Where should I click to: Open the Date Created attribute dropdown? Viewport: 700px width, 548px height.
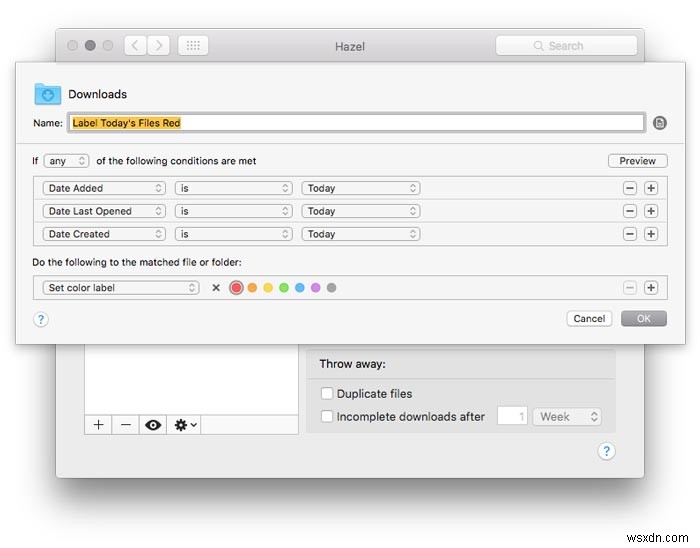click(104, 234)
